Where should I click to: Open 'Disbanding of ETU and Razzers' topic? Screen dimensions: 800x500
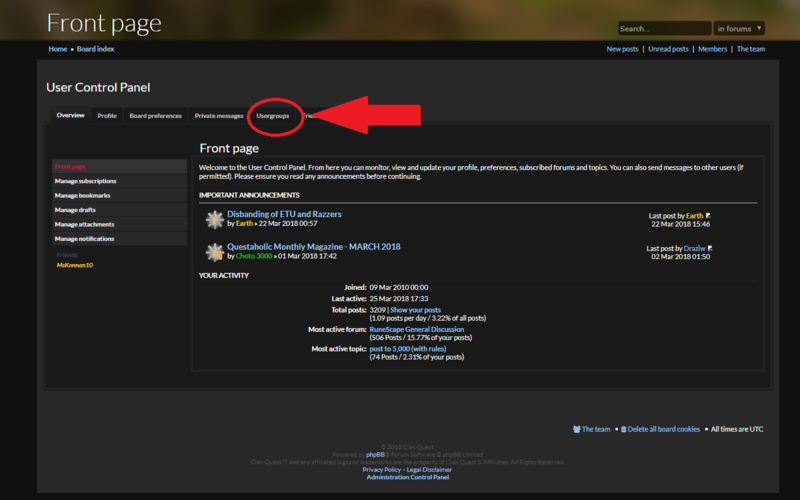[284, 214]
